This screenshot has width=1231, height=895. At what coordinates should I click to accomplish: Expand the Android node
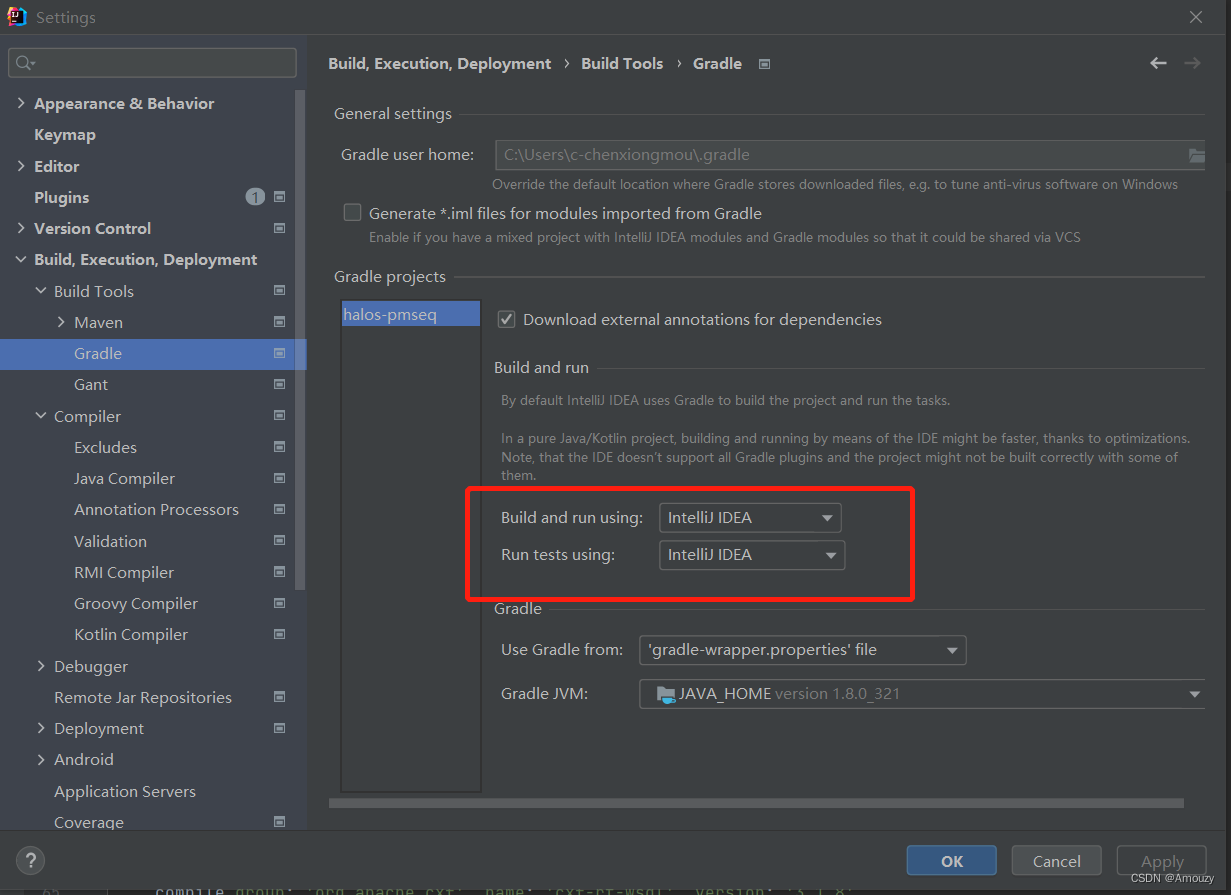tap(41, 759)
